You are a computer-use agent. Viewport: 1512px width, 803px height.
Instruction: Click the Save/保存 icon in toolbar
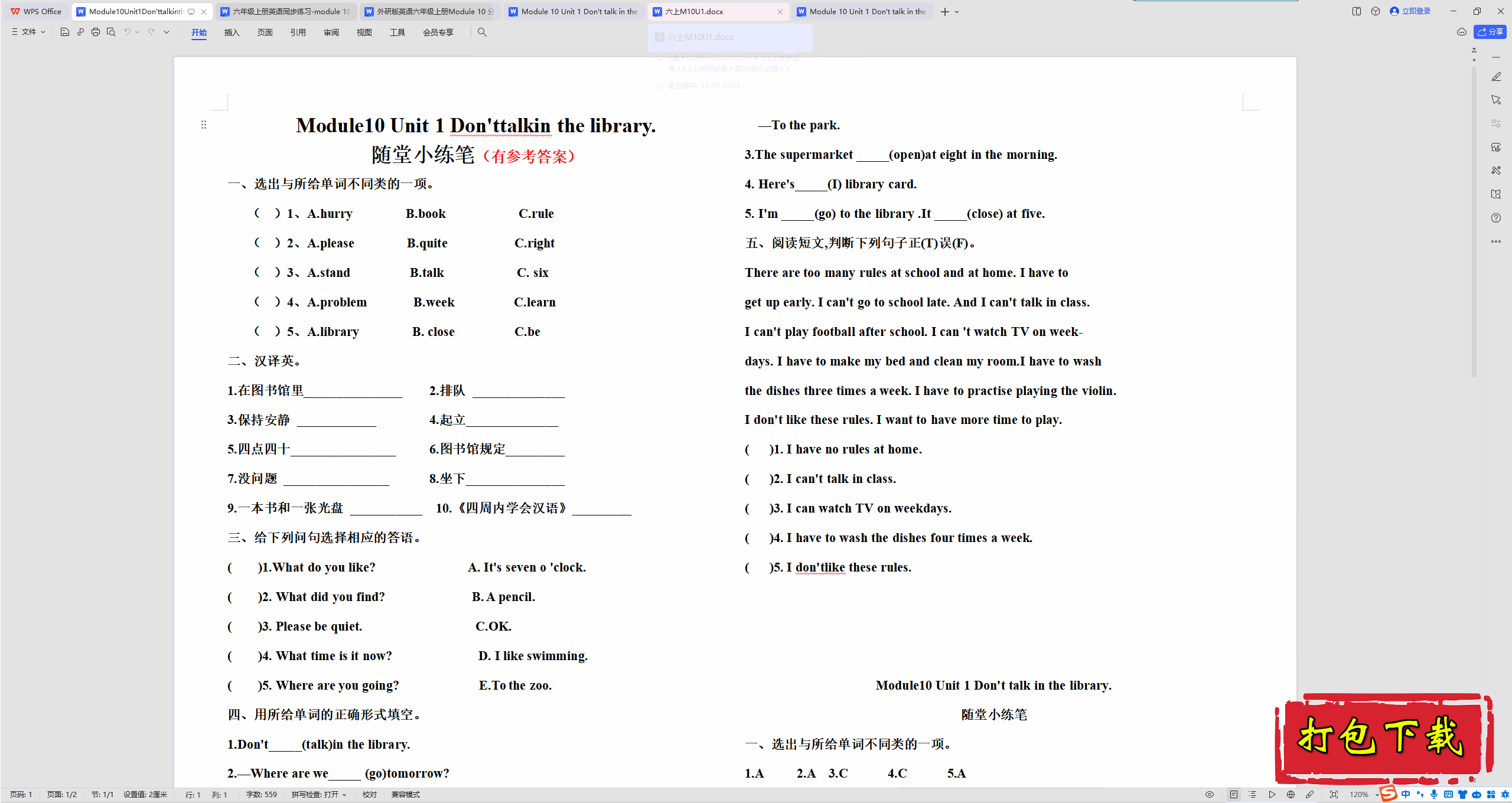[x=63, y=32]
